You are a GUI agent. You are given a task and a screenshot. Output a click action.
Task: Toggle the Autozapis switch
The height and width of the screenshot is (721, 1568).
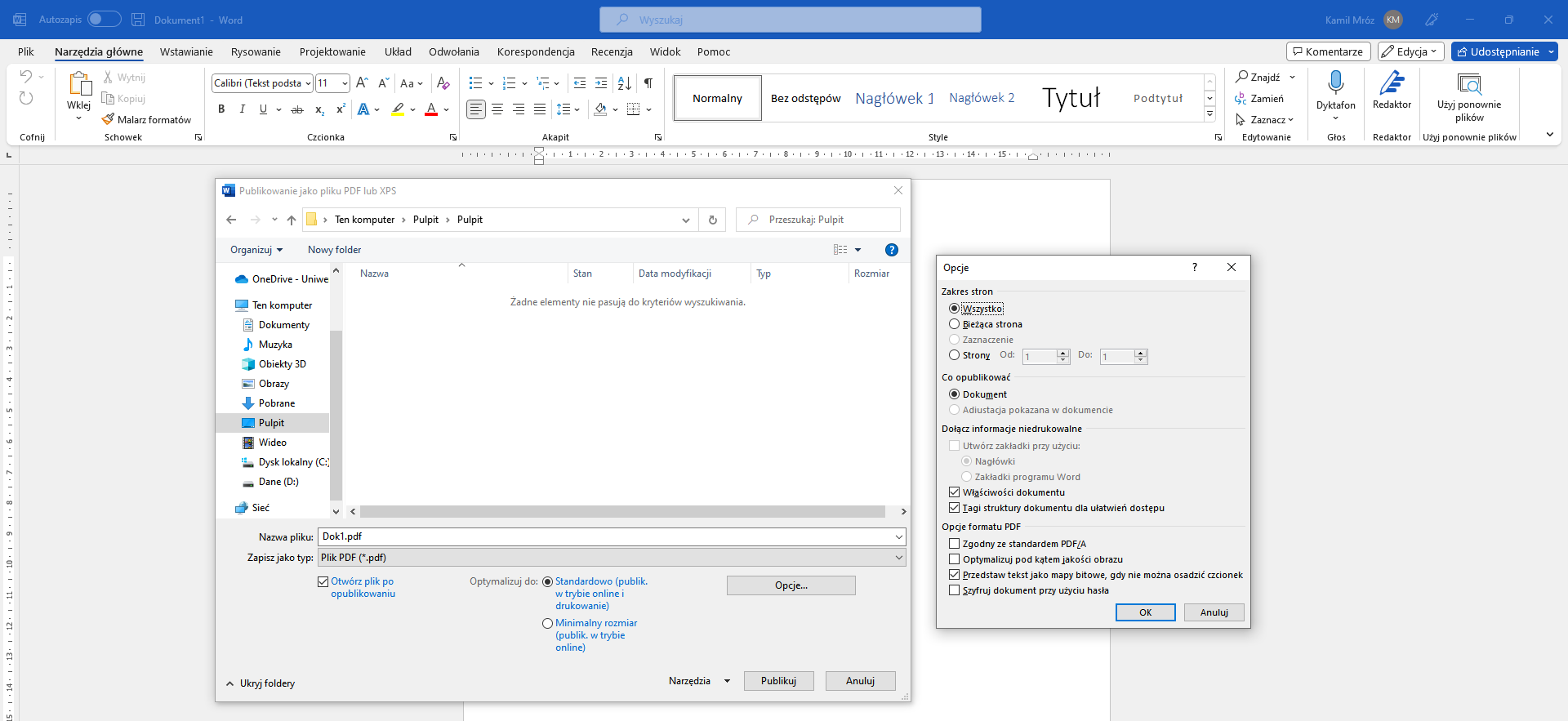tap(105, 19)
